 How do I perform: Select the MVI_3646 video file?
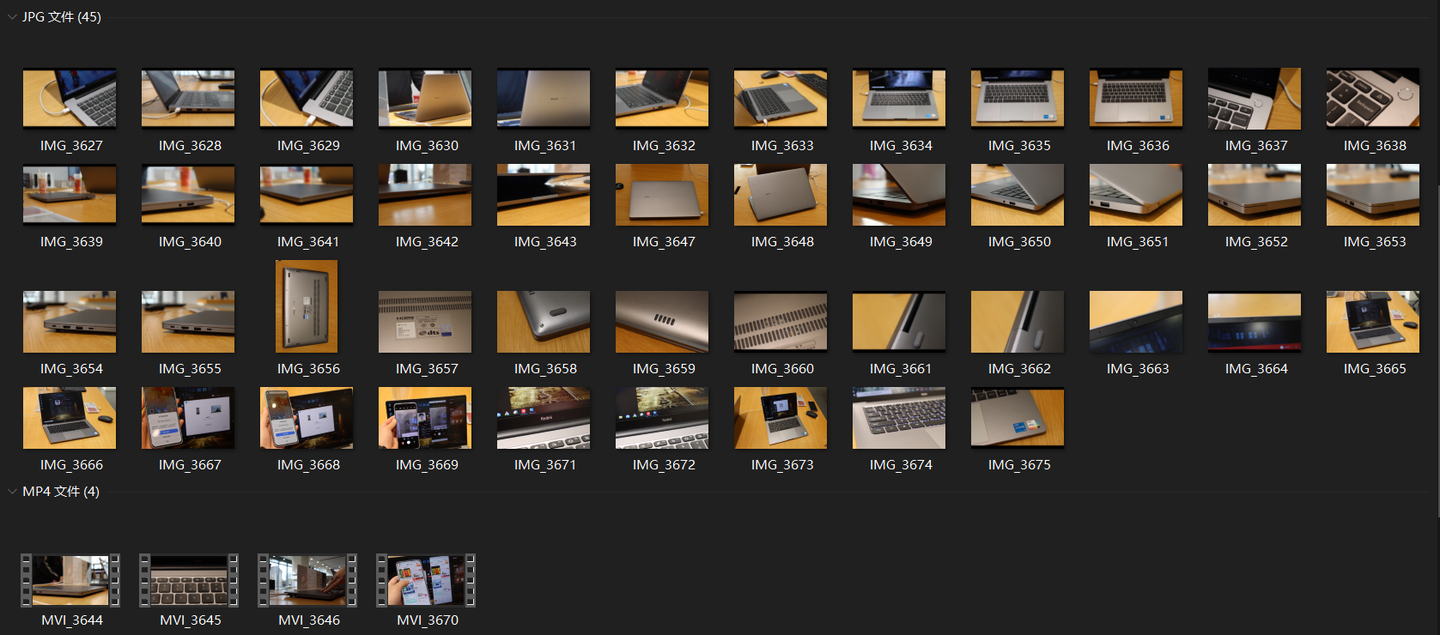click(307, 580)
